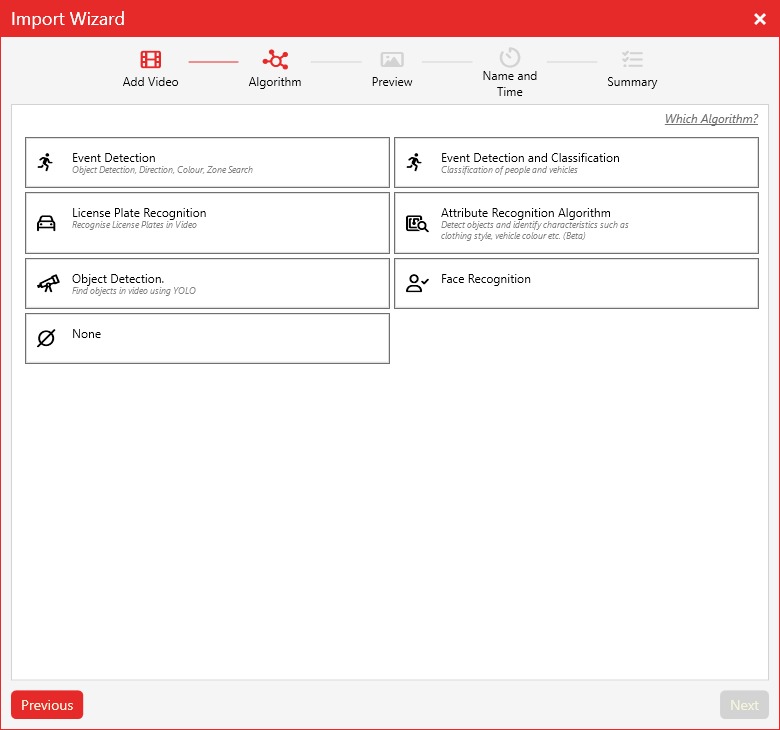Click the Preview picture icon

pos(392,60)
